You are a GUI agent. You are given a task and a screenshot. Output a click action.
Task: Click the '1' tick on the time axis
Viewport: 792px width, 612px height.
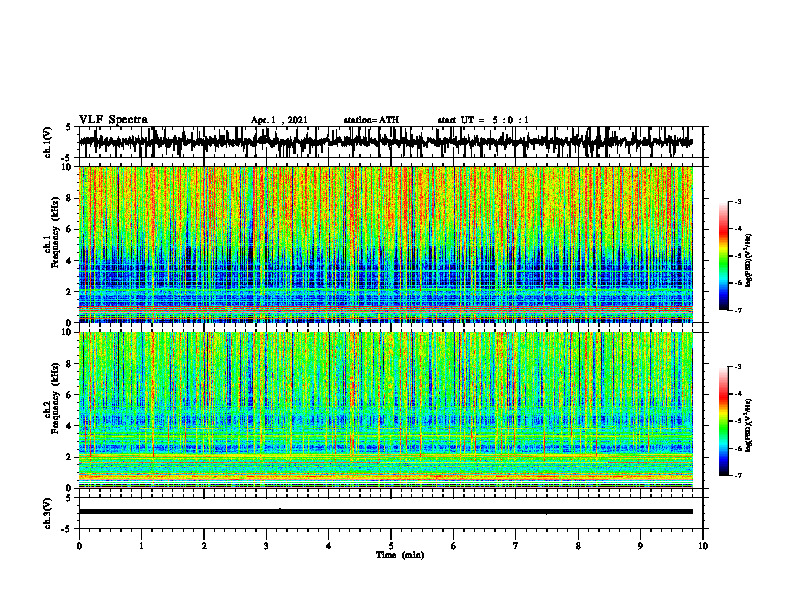141,546
